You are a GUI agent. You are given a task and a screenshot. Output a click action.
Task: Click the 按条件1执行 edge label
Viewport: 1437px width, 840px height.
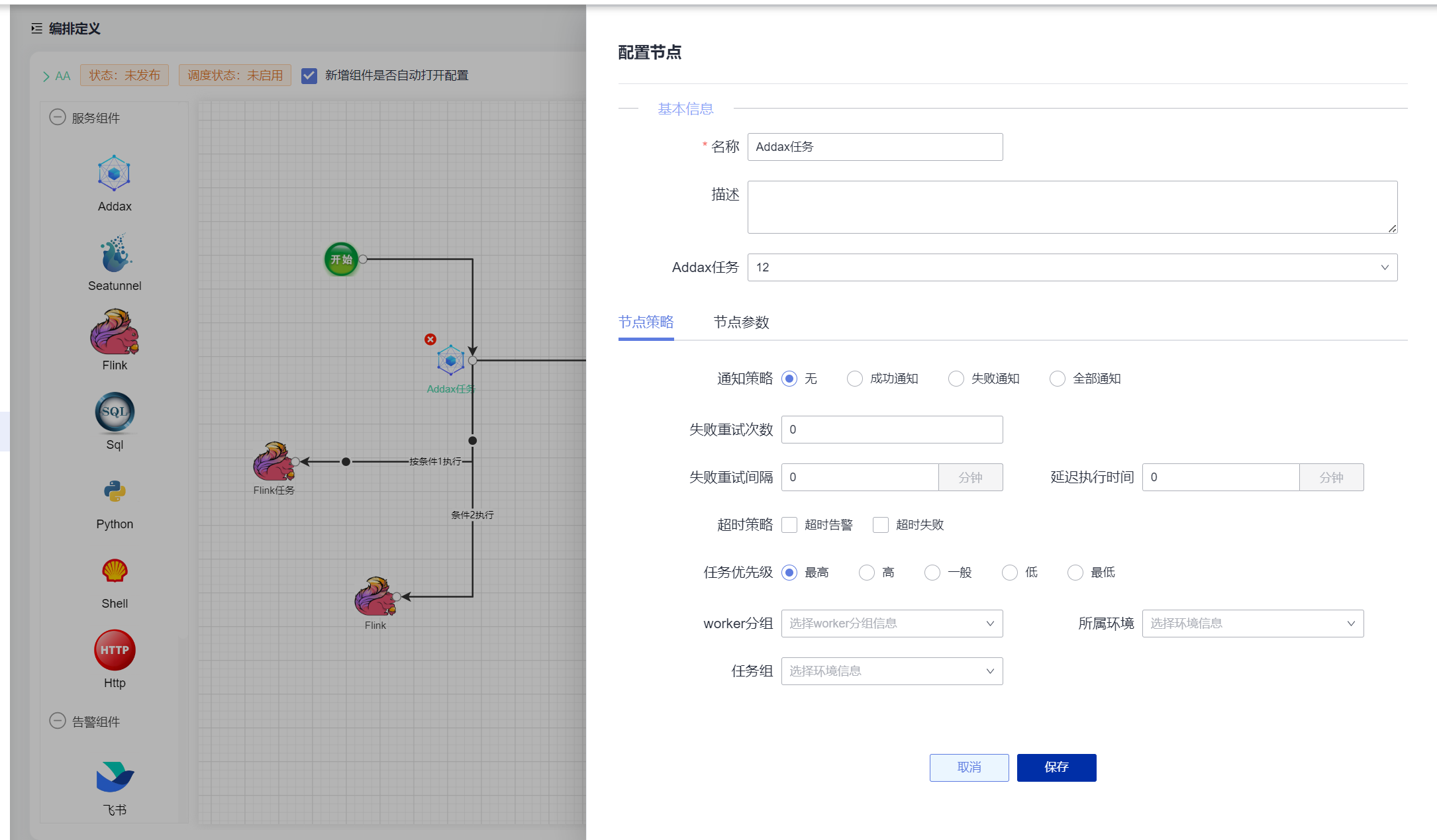pyautogui.click(x=435, y=461)
